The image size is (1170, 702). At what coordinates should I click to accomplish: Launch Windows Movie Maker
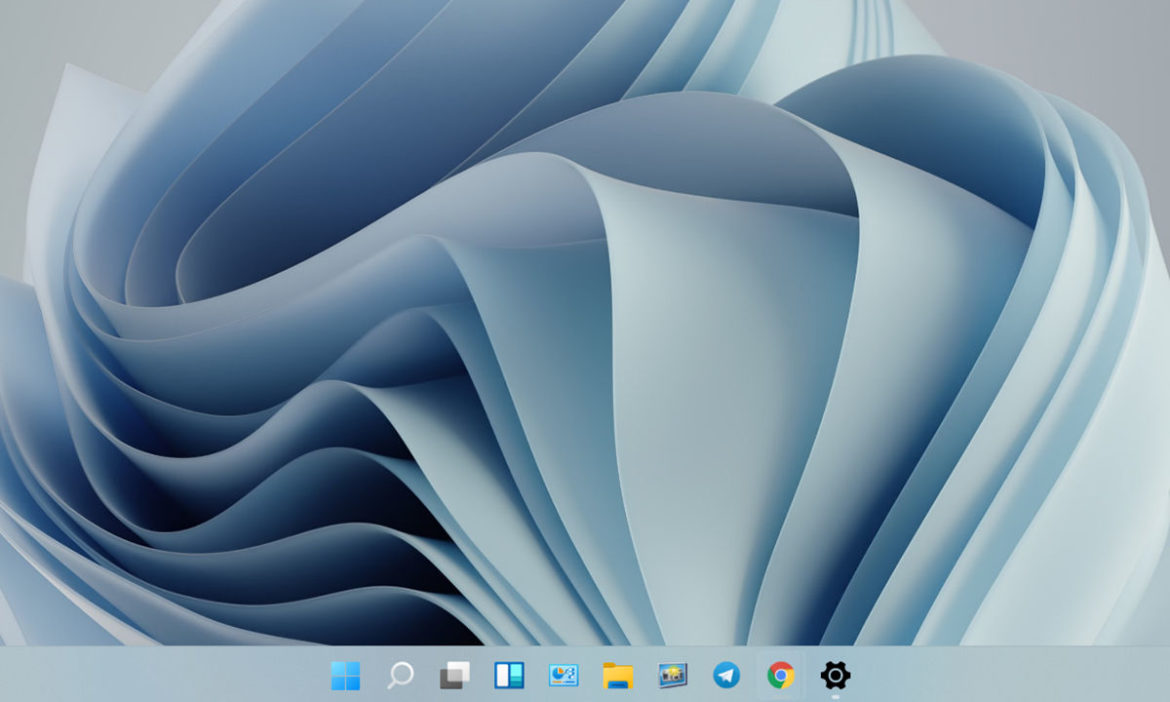point(562,677)
